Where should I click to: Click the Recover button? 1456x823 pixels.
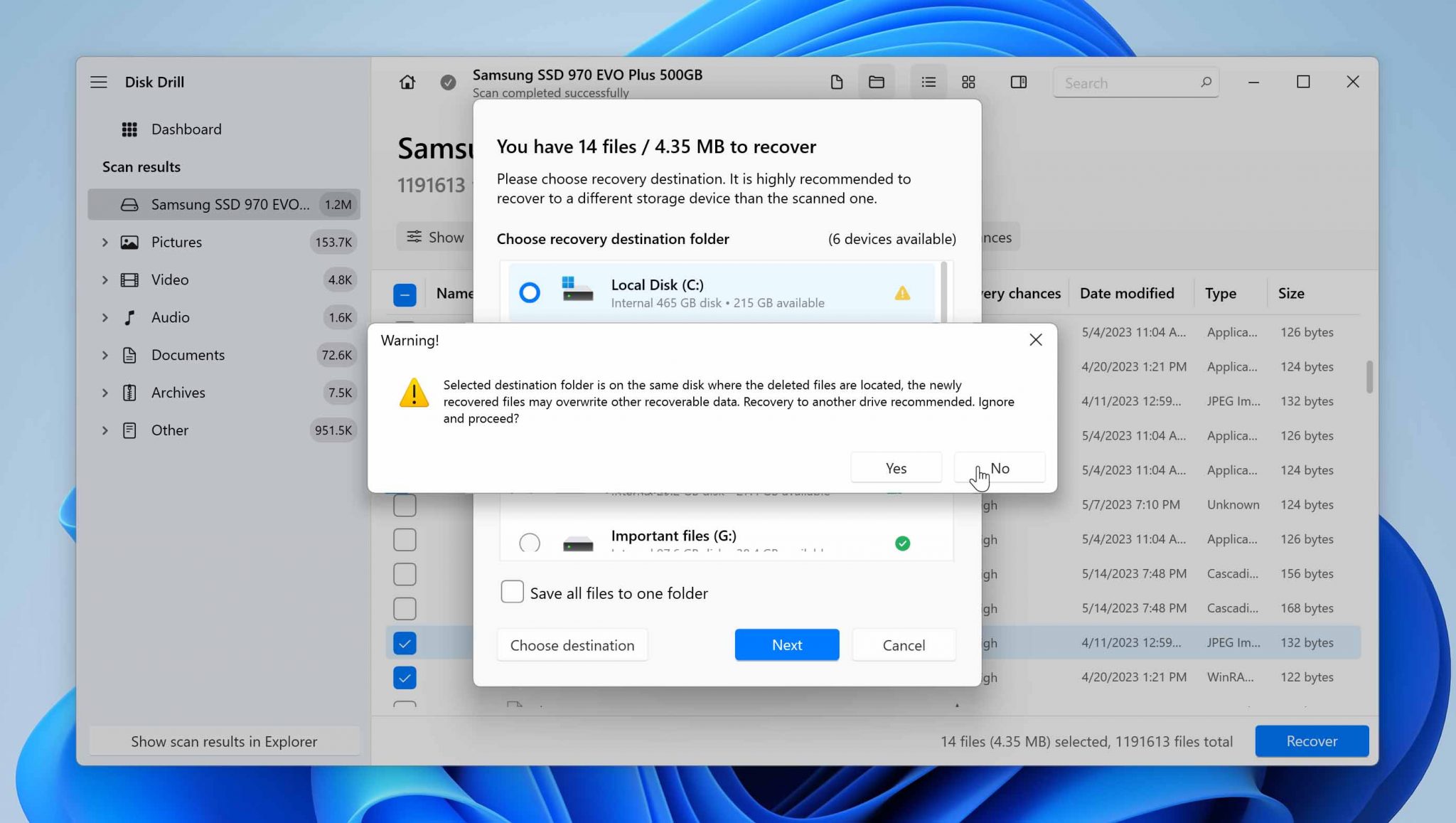pos(1312,740)
